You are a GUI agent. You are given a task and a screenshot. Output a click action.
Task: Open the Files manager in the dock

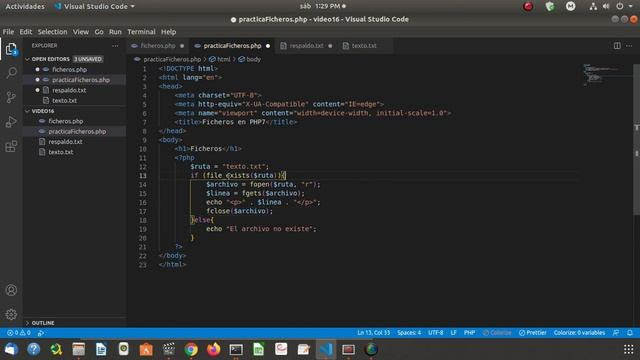tap(79, 349)
